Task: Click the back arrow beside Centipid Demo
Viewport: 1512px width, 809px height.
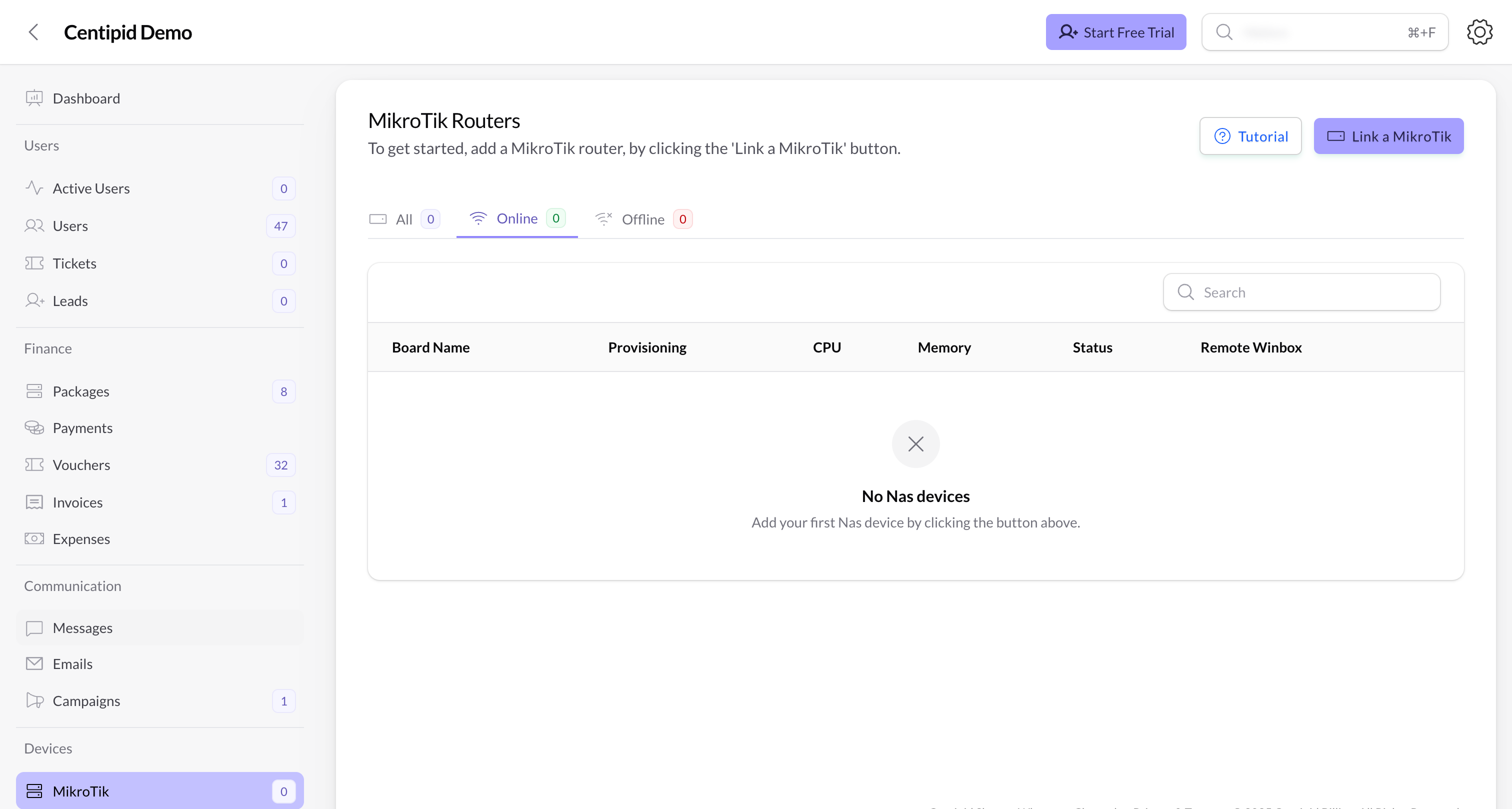Action: pyautogui.click(x=33, y=32)
